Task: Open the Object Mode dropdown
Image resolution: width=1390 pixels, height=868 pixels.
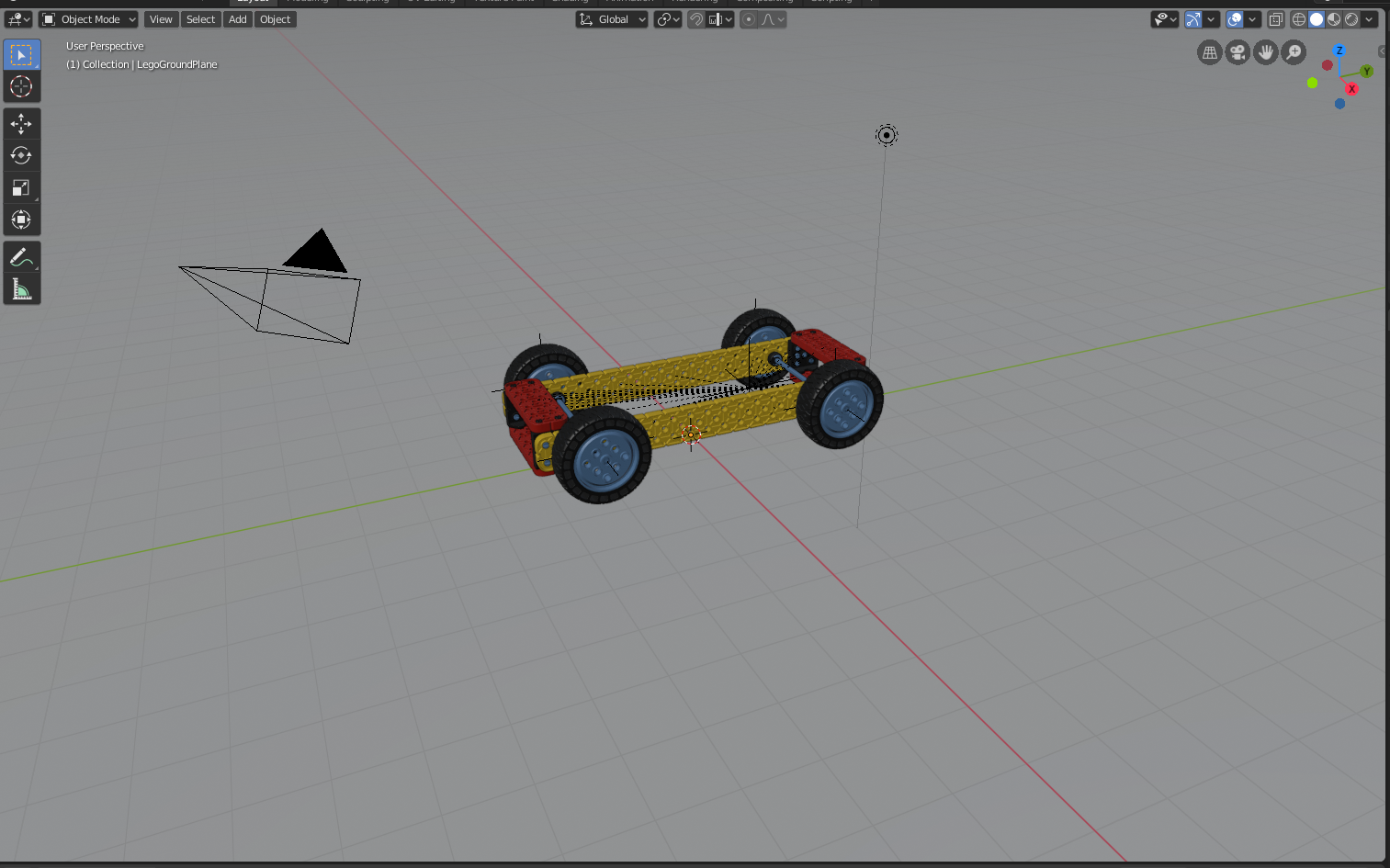Action: 88,19
